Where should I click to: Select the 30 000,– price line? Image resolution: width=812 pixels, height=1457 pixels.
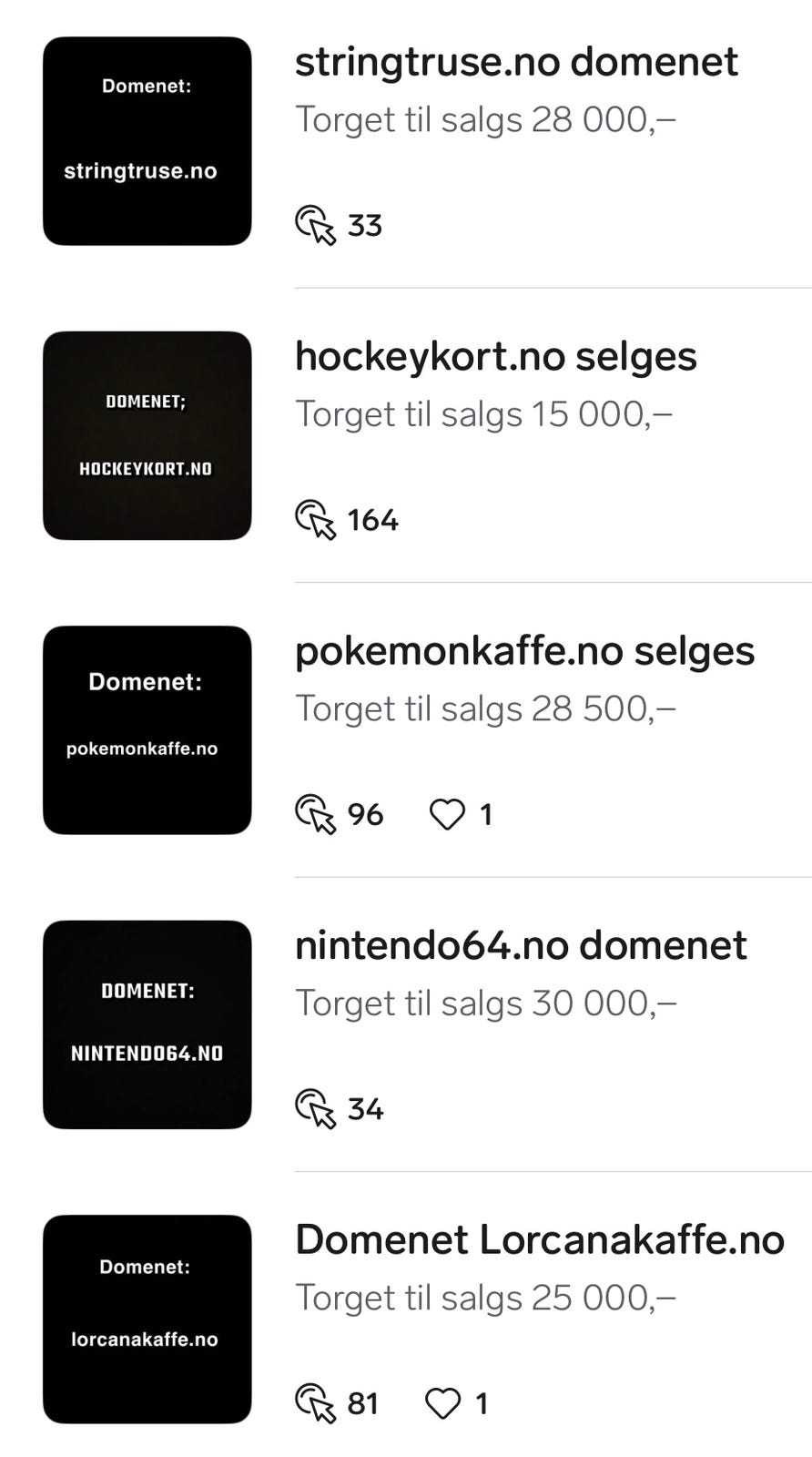pos(485,1004)
